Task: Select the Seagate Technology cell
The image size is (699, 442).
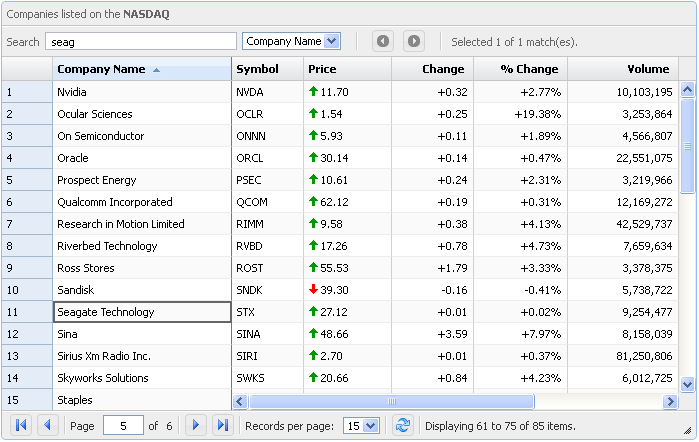Action: tap(142, 312)
